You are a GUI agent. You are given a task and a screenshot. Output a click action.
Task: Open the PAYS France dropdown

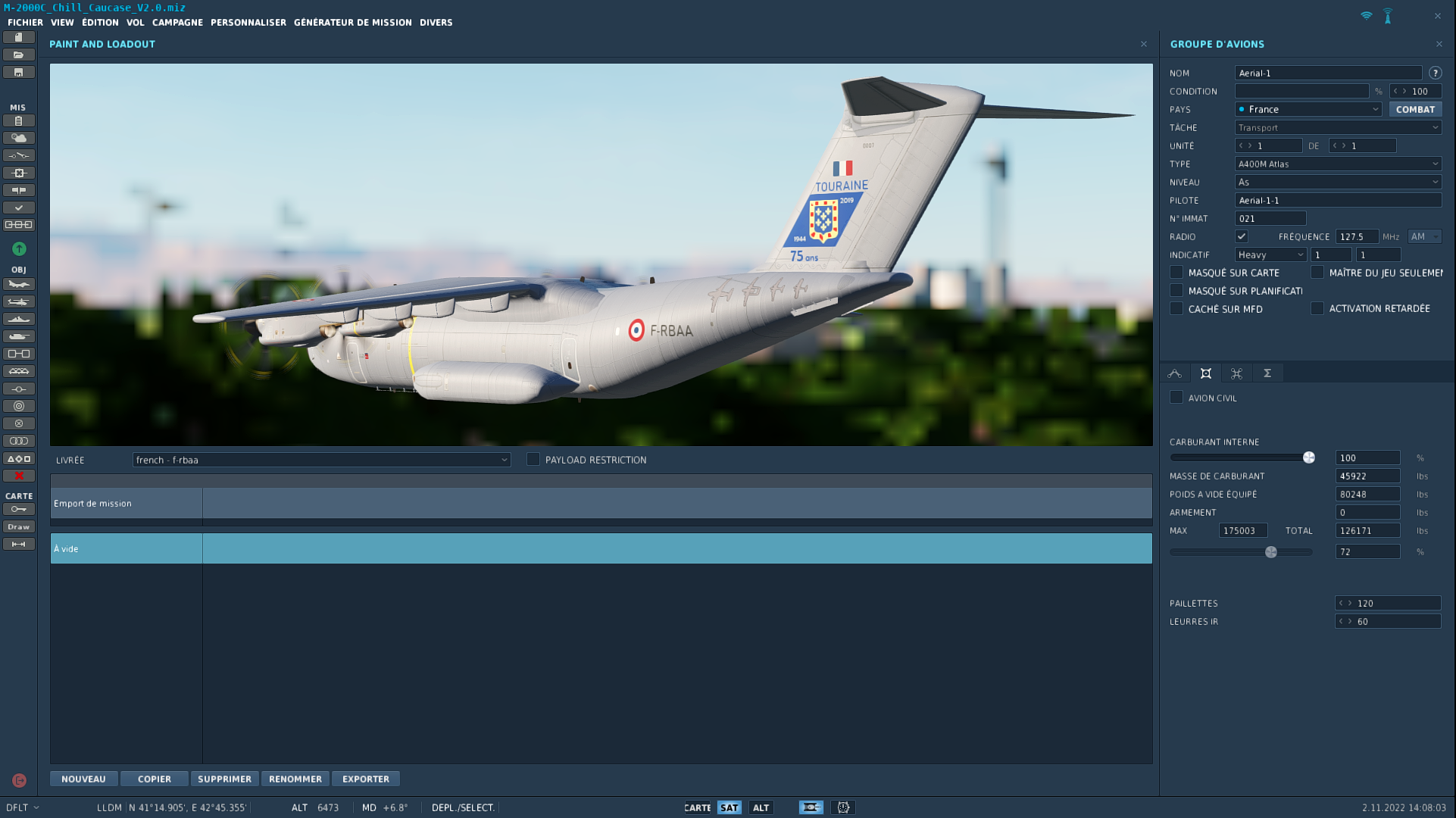coord(1308,109)
